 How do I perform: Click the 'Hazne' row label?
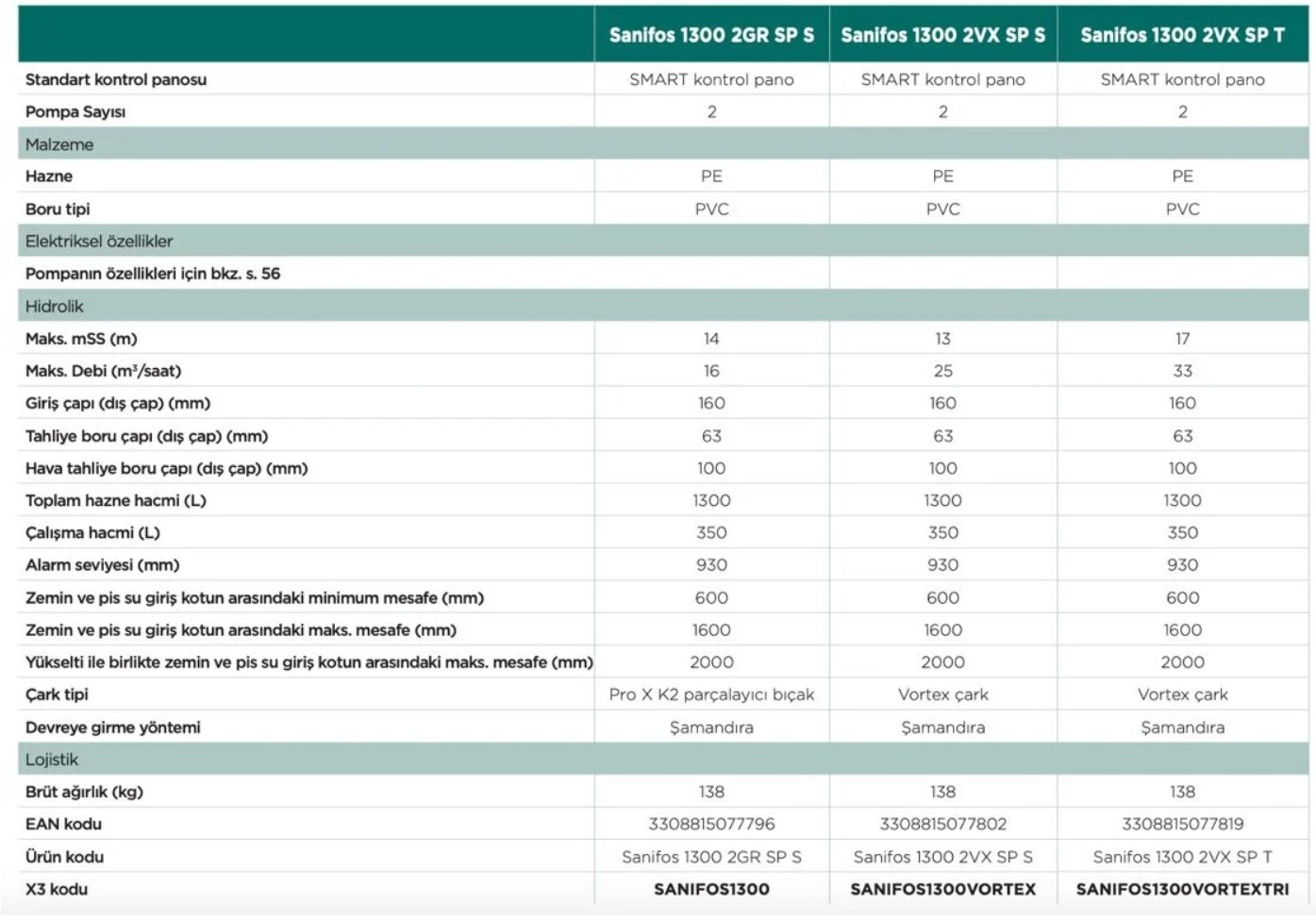(x=49, y=176)
